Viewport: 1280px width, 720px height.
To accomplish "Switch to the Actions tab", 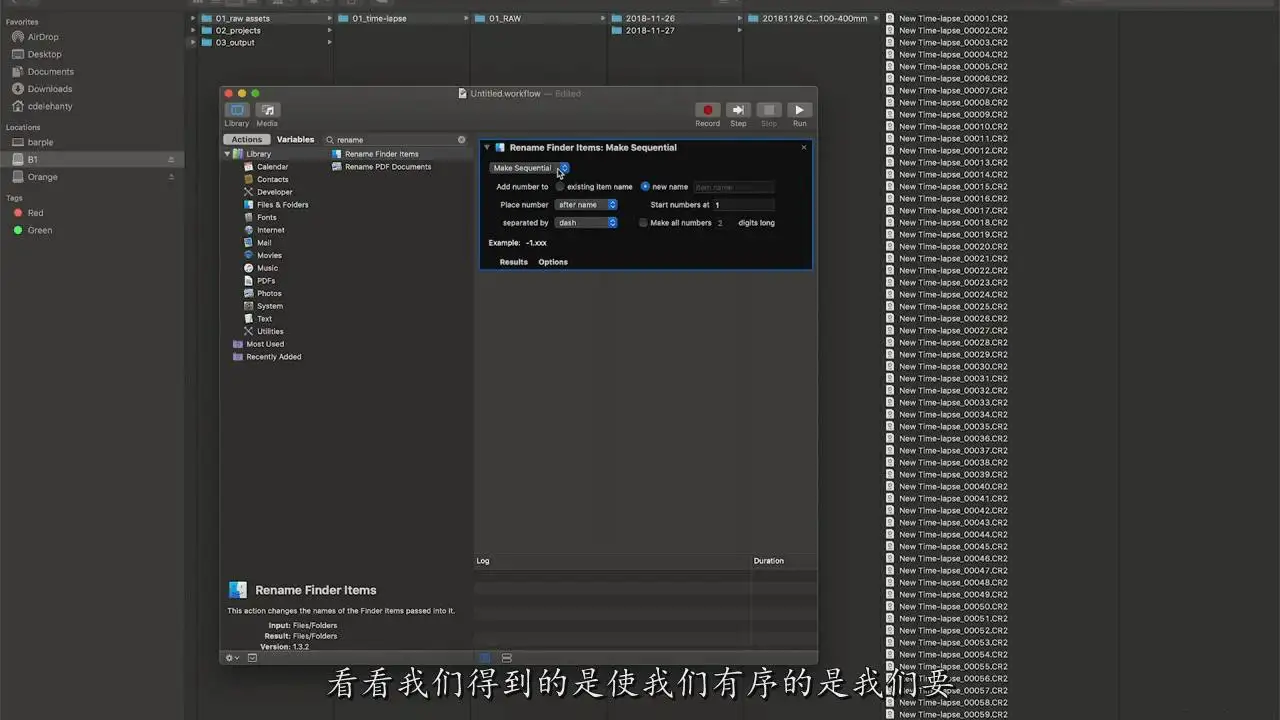I will point(246,140).
